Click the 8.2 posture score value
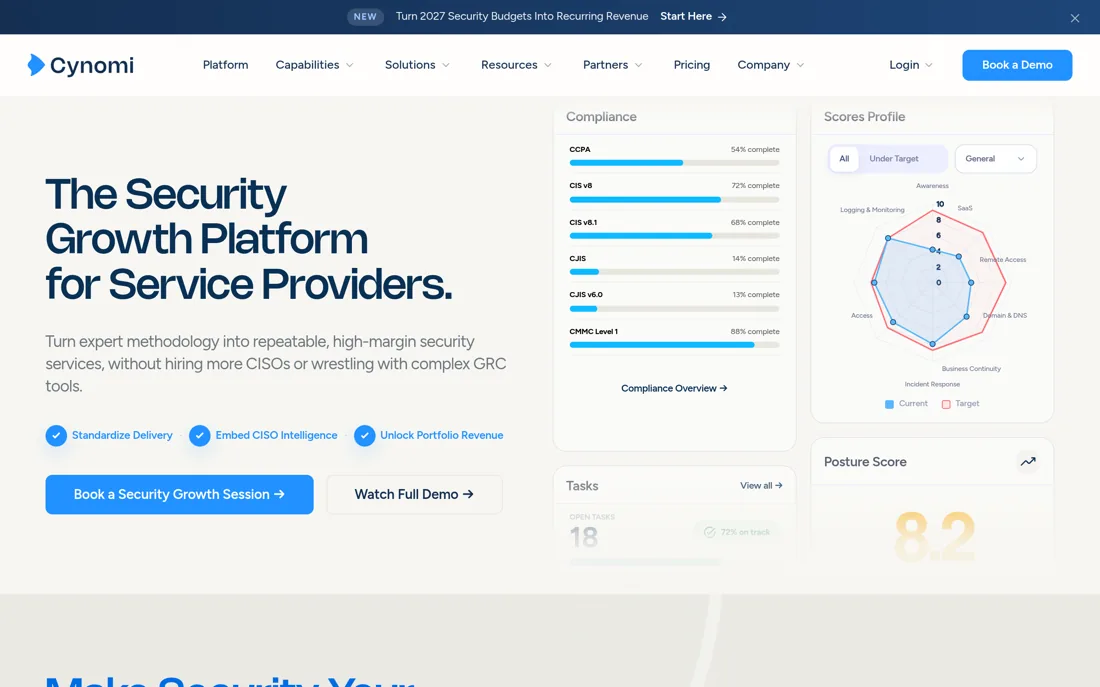 pyautogui.click(x=934, y=538)
